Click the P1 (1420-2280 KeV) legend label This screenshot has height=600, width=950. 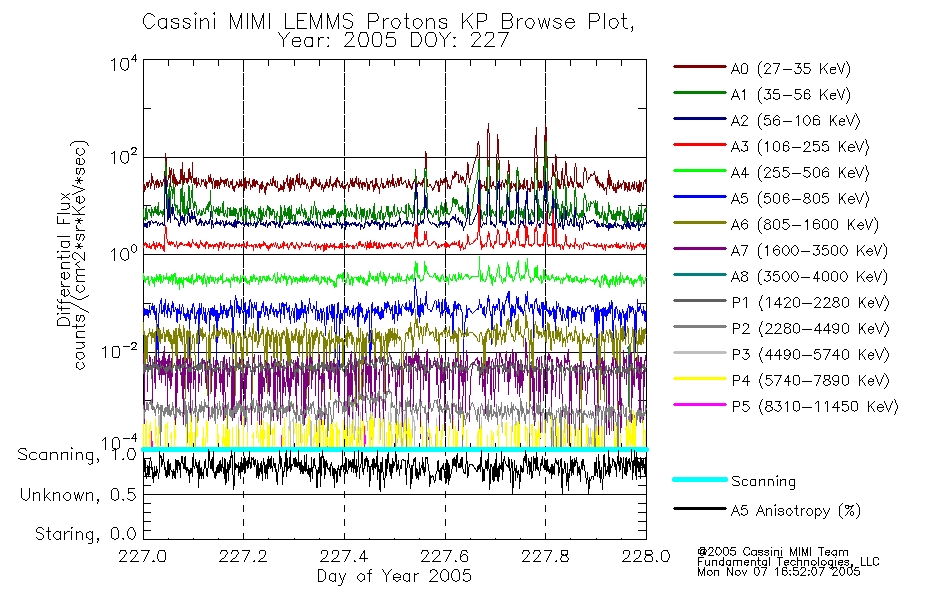click(x=810, y=303)
